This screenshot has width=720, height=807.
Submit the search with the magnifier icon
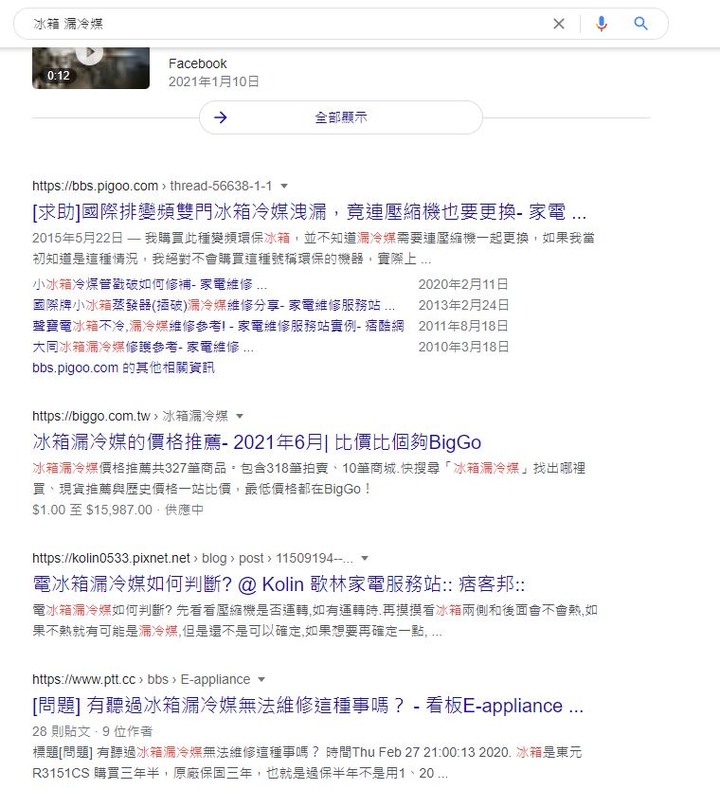(641, 23)
